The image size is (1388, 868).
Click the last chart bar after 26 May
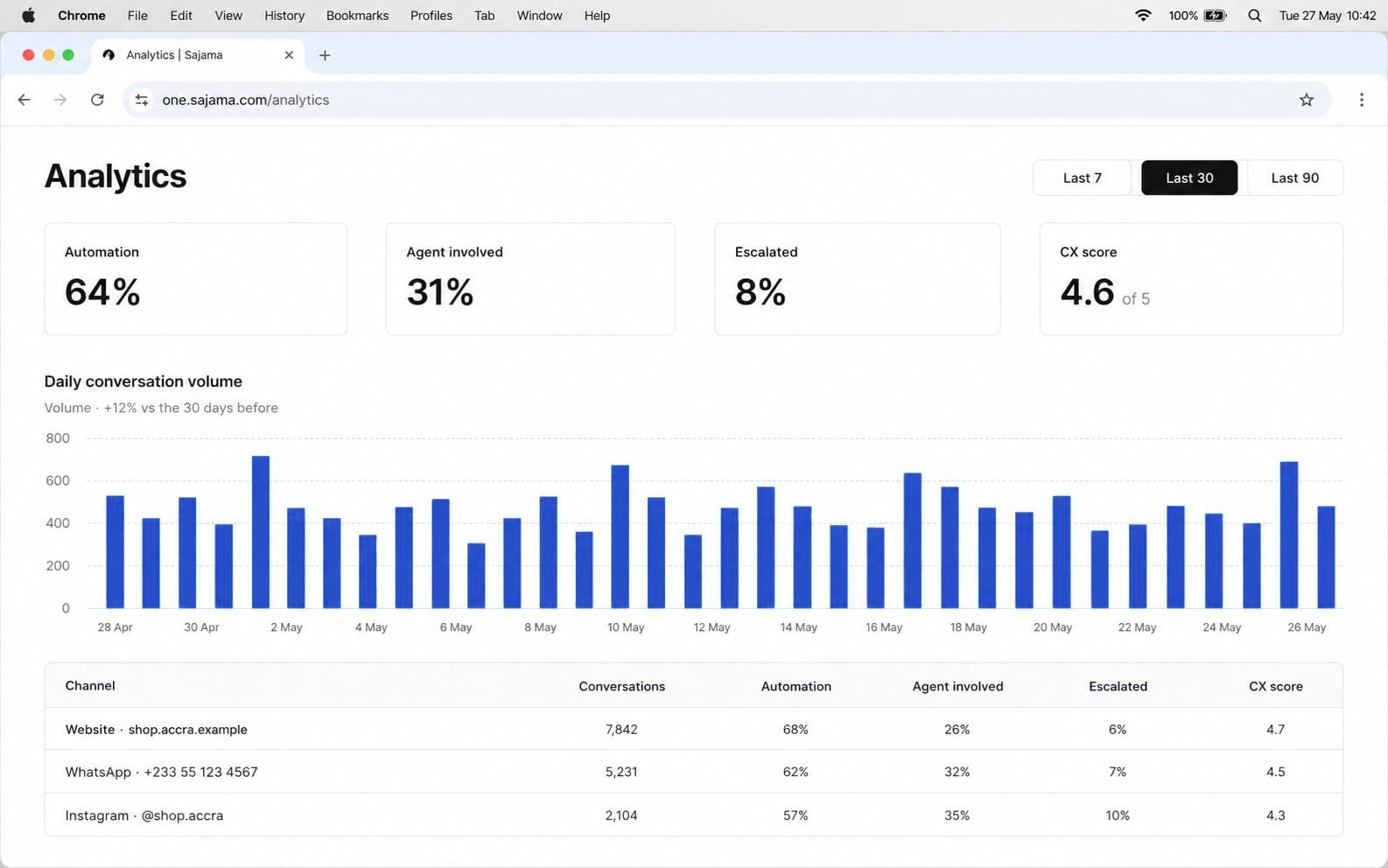[1326, 557]
